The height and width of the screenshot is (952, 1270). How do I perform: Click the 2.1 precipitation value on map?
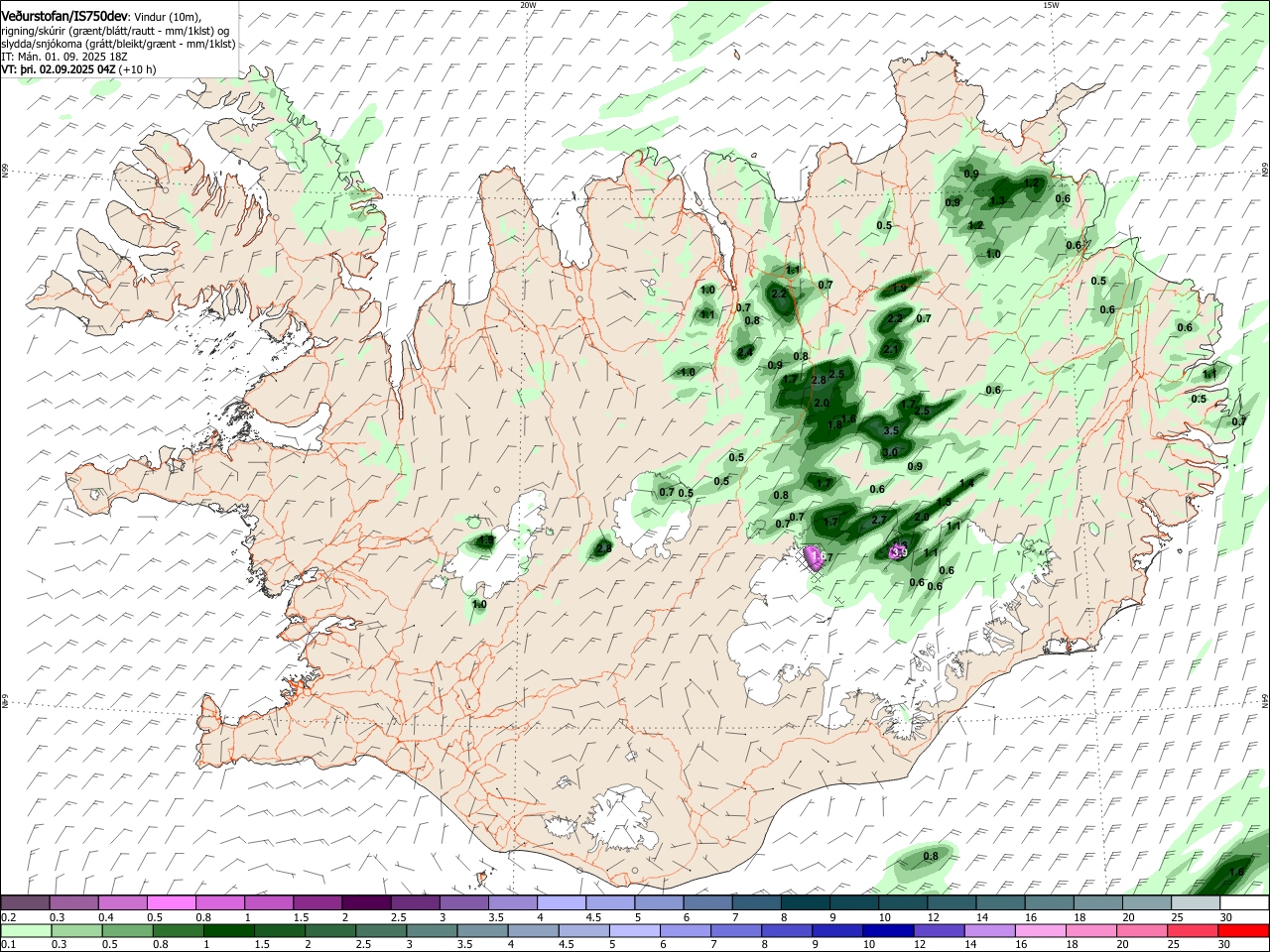[x=891, y=349]
